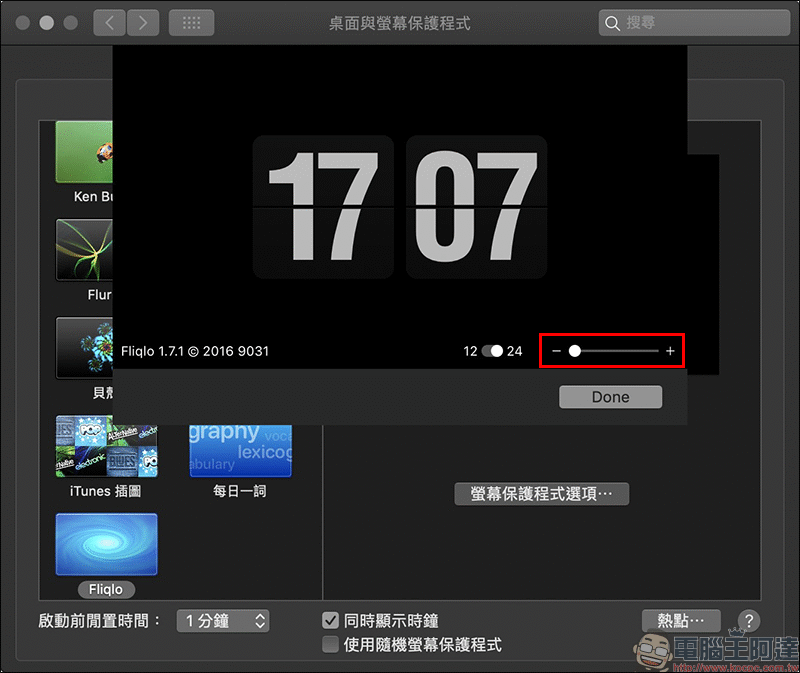The image size is (800, 673).
Task: Select the Flurry screen saver thumbnail
Action: (84, 250)
